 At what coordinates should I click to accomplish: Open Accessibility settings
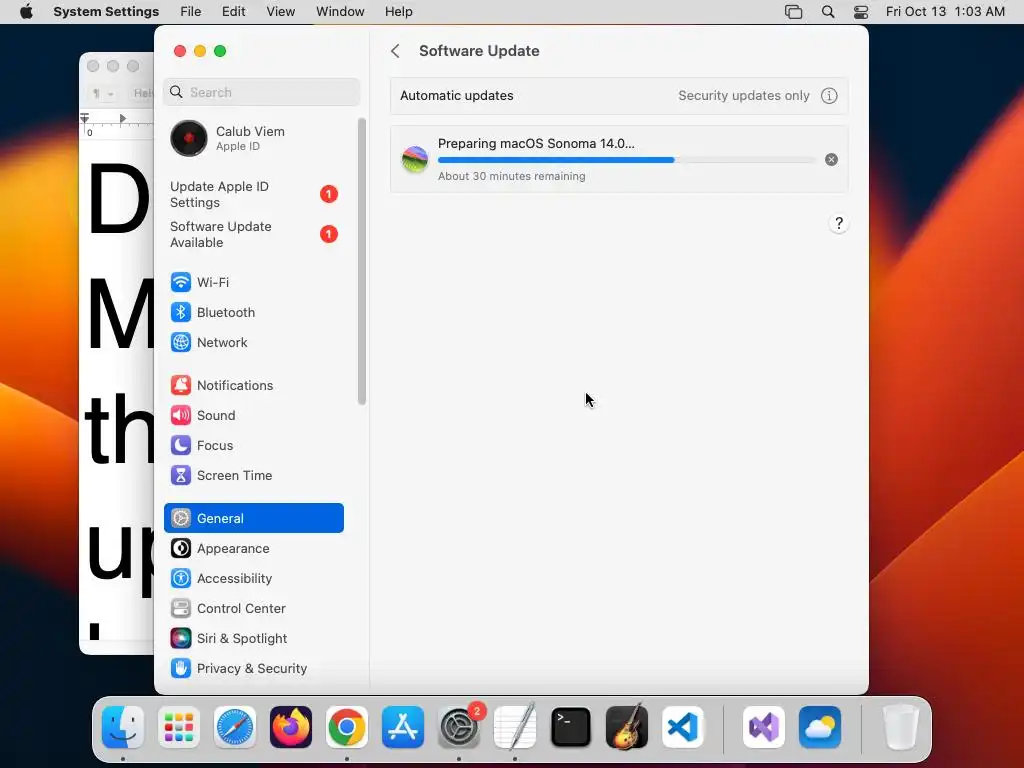click(253, 579)
